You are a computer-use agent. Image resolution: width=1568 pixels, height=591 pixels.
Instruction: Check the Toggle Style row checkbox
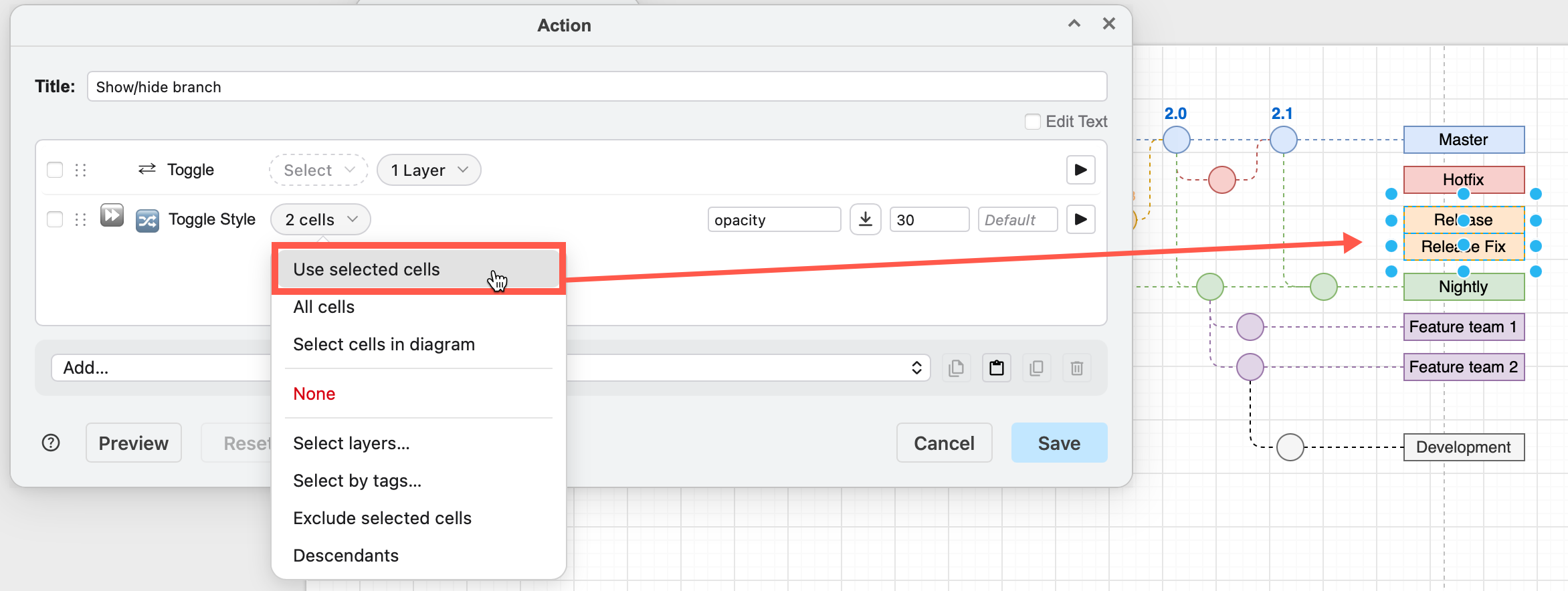(x=55, y=219)
